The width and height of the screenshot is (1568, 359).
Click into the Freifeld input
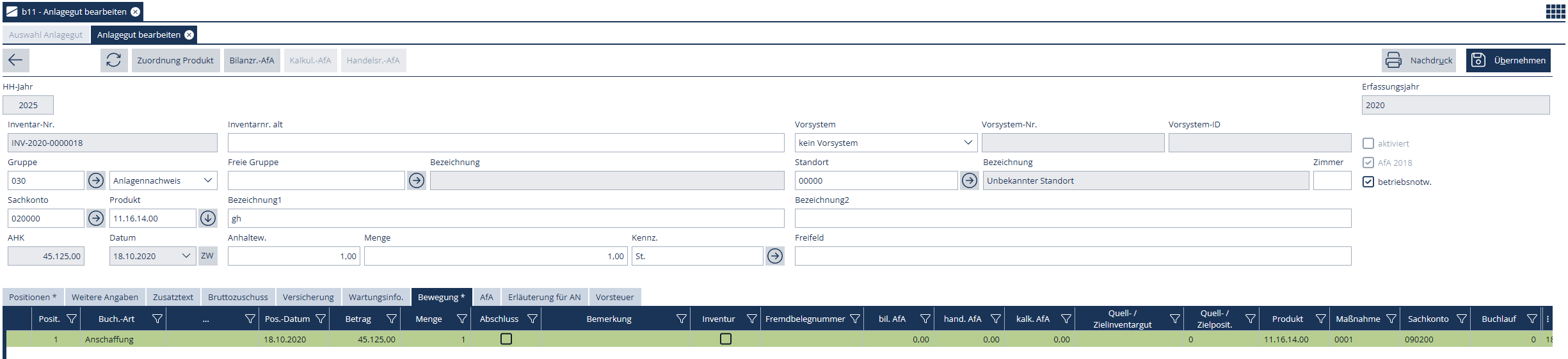click(x=1073, y=256)
